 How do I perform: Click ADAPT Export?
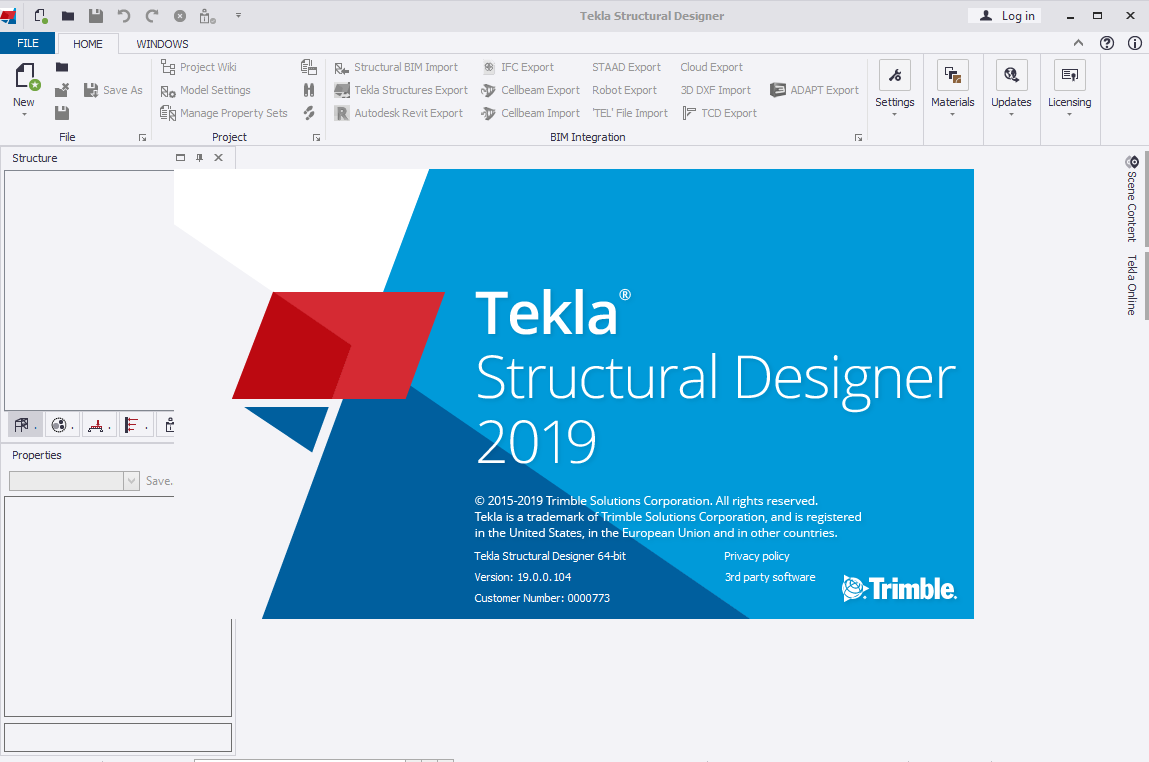tap(814, 90)
